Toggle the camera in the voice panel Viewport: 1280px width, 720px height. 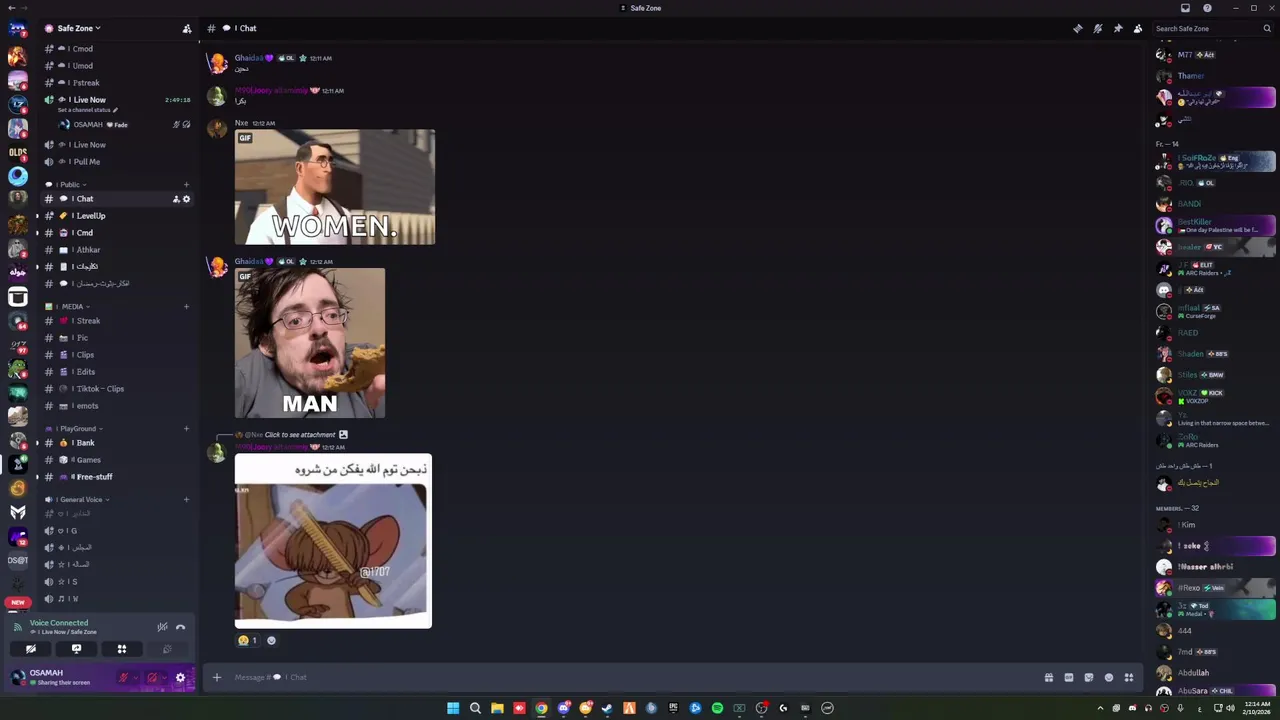click(31, 649)
